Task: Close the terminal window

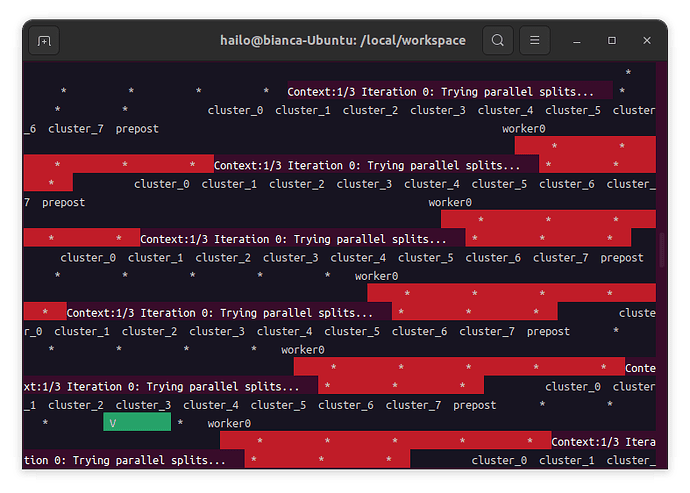Action: point(645,41)
